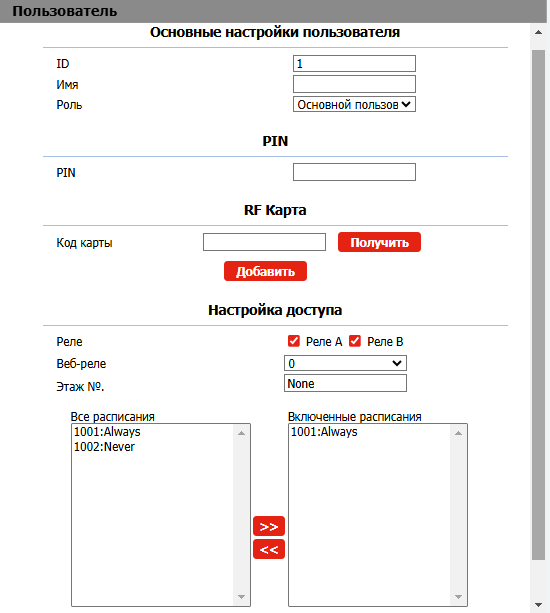Click the Добавить button
Viewport: 550px width, 613px height.
tap(265, 271)
